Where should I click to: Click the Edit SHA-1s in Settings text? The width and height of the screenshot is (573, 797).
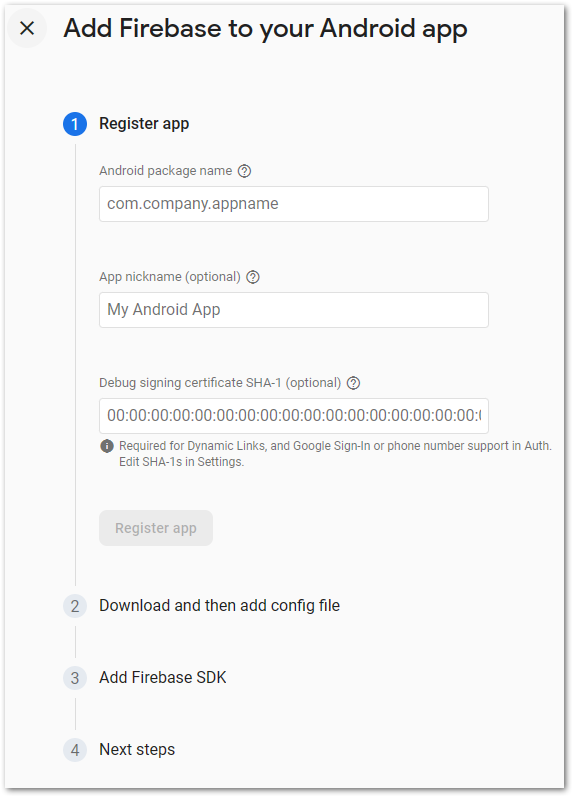click(182, 462)
